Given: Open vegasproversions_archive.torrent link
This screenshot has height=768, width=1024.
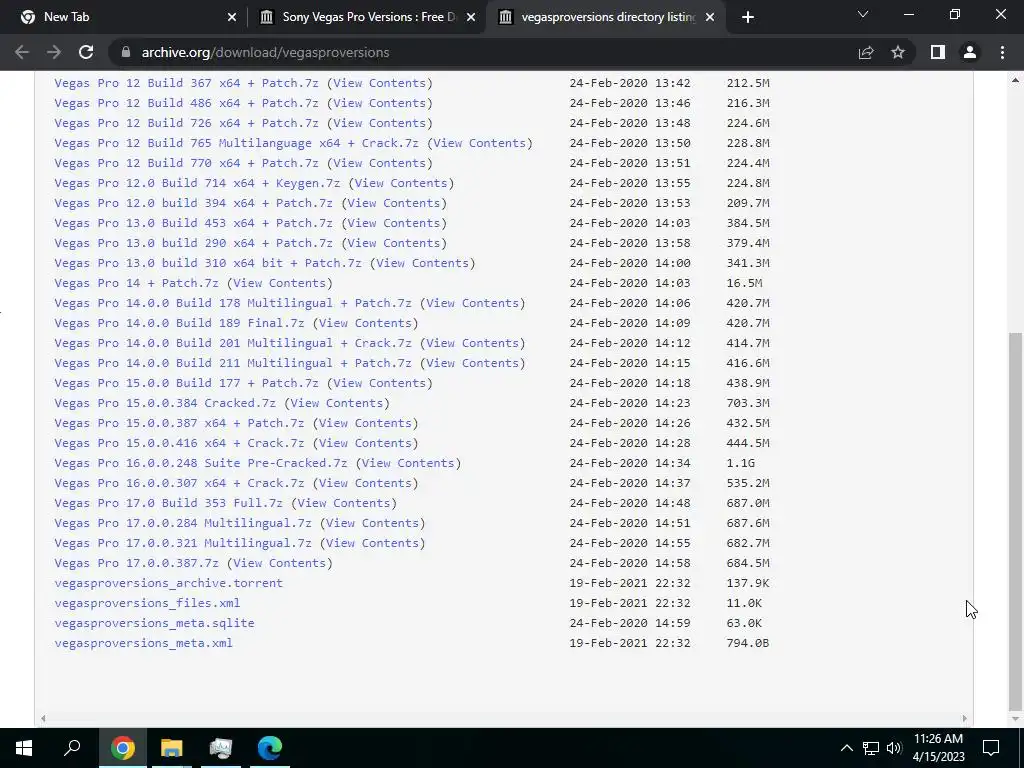Looking at the screenshot, I should [x=168, y=583].
